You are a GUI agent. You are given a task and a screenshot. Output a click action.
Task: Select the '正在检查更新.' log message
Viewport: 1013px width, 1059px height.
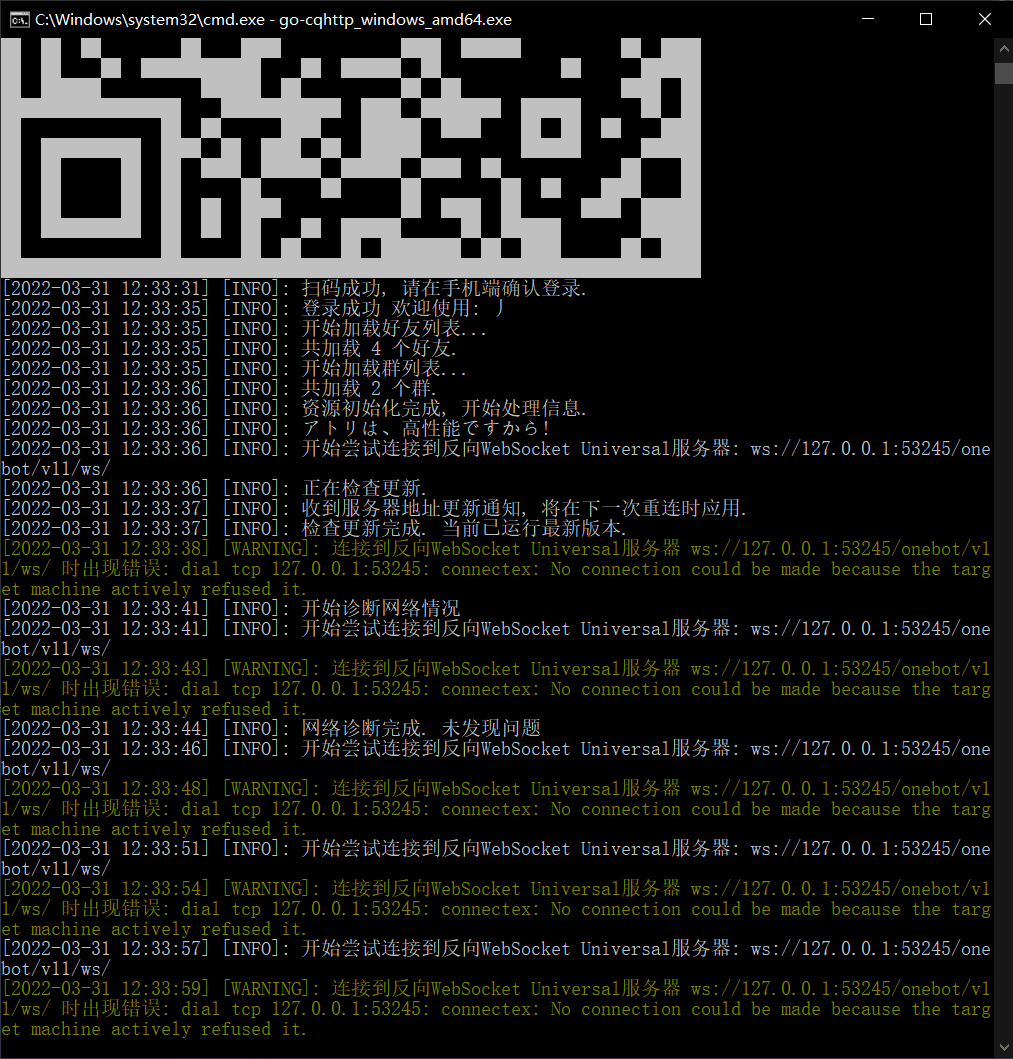(364, 488)
